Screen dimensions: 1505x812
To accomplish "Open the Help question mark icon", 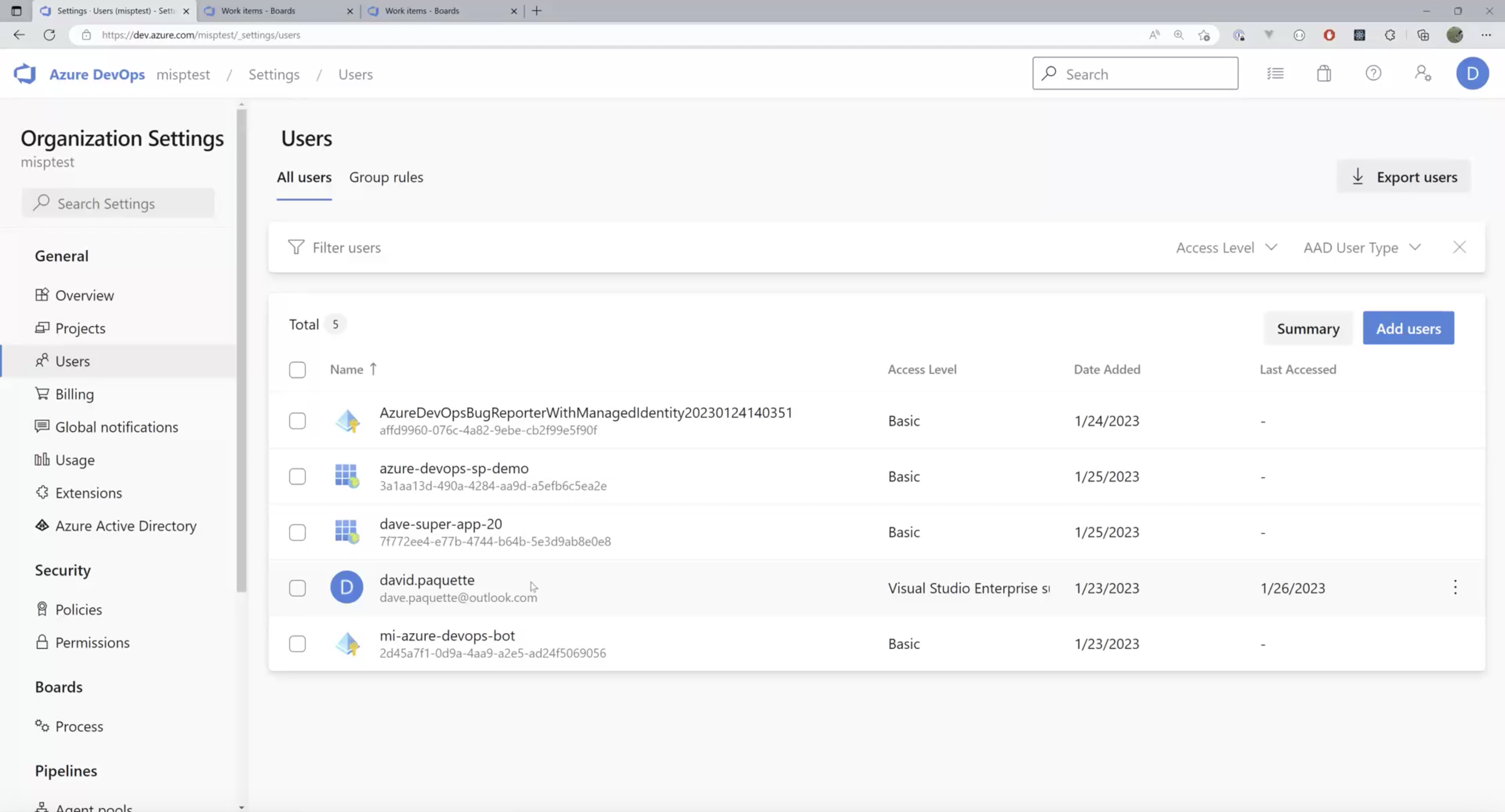I will point(1373,73).
